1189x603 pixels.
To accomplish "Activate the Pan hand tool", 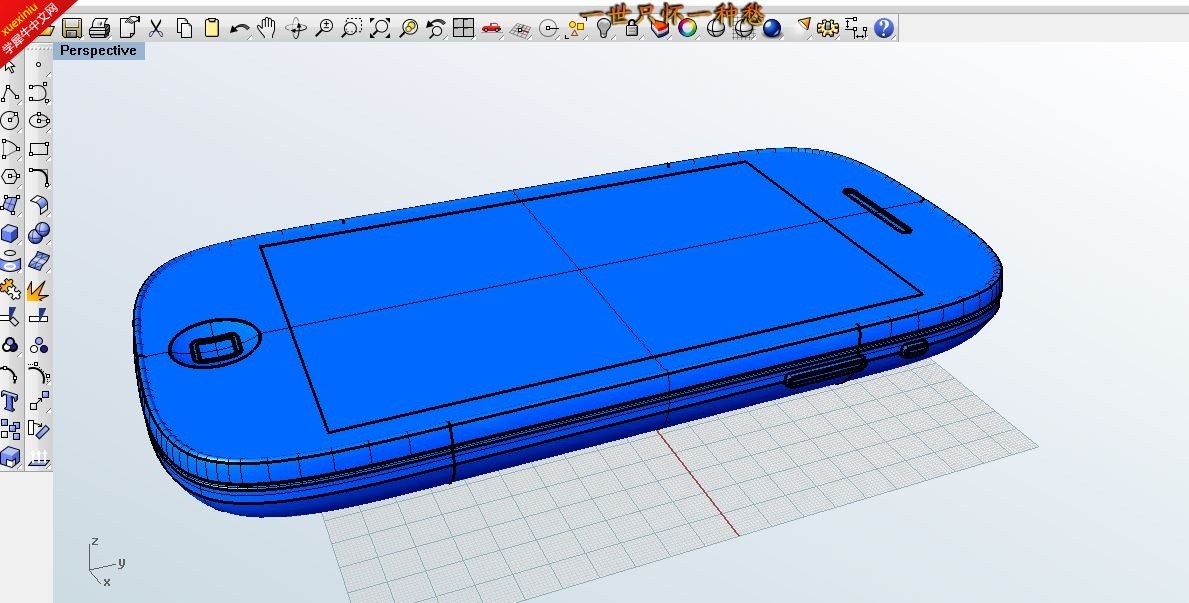I will click(x=266, y=29).
